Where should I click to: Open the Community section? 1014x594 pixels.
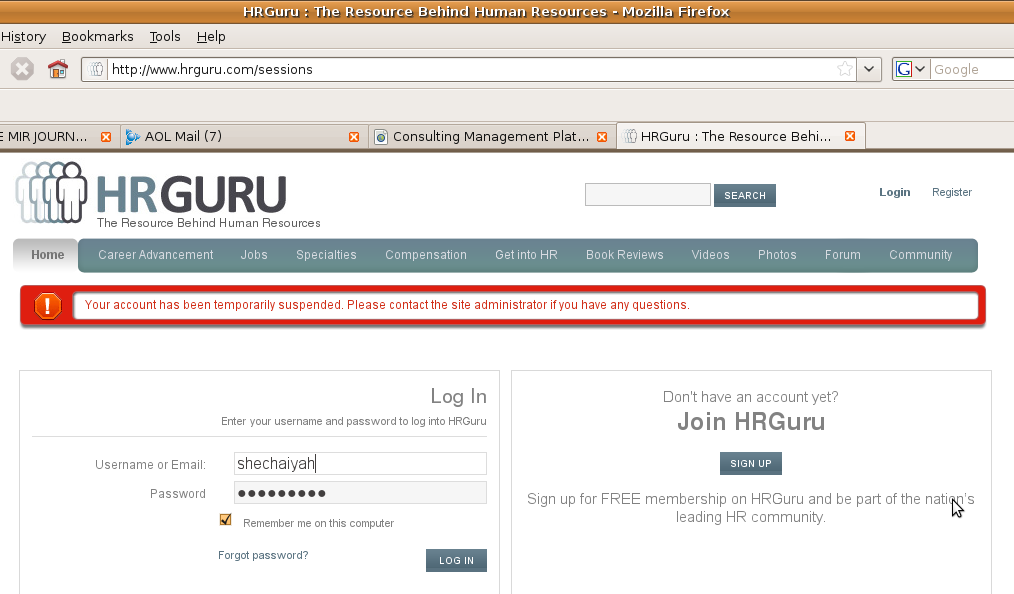[921, 255]
